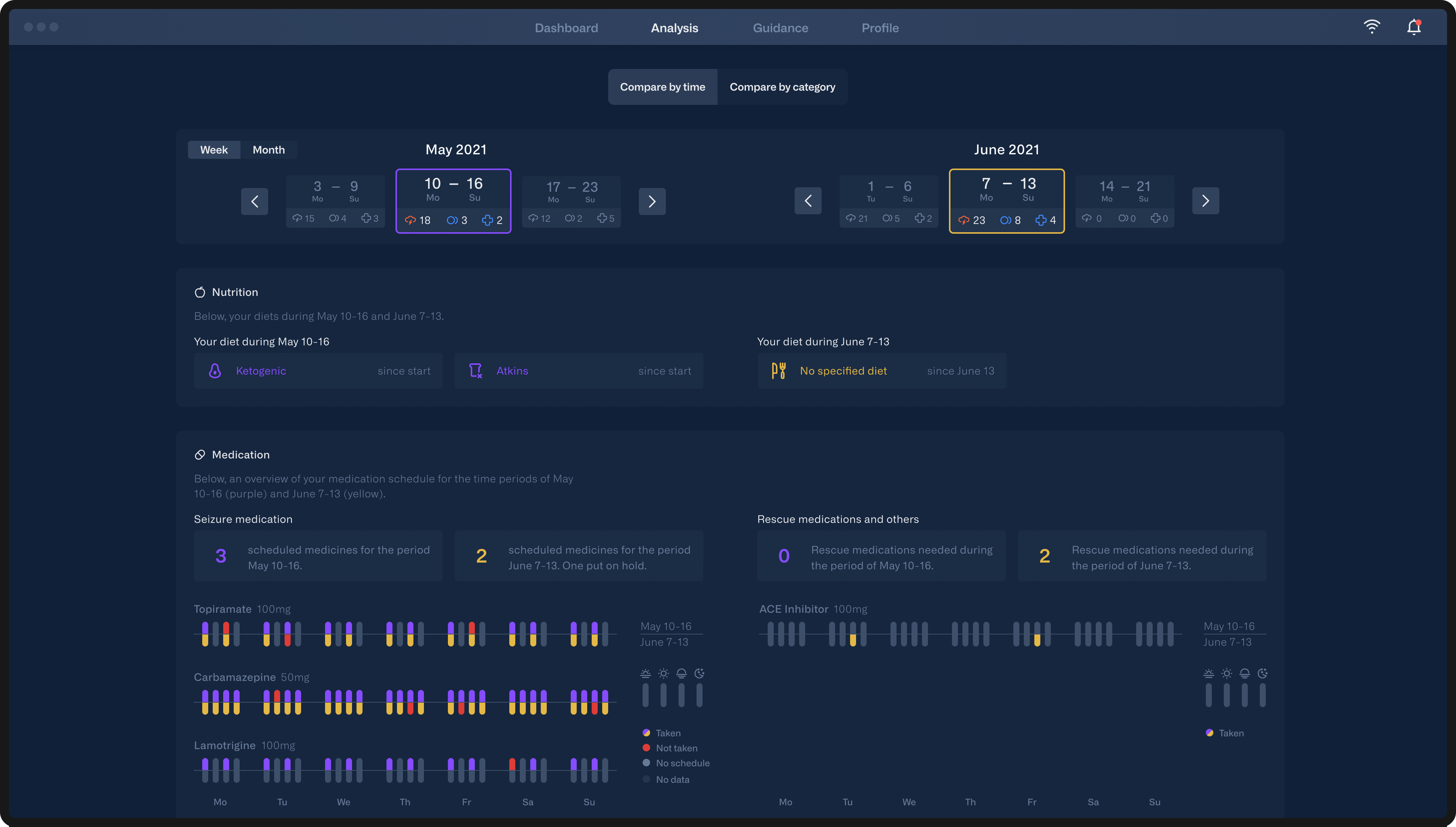Click night moon icon in rescue medication legend

coord(1263,674)
